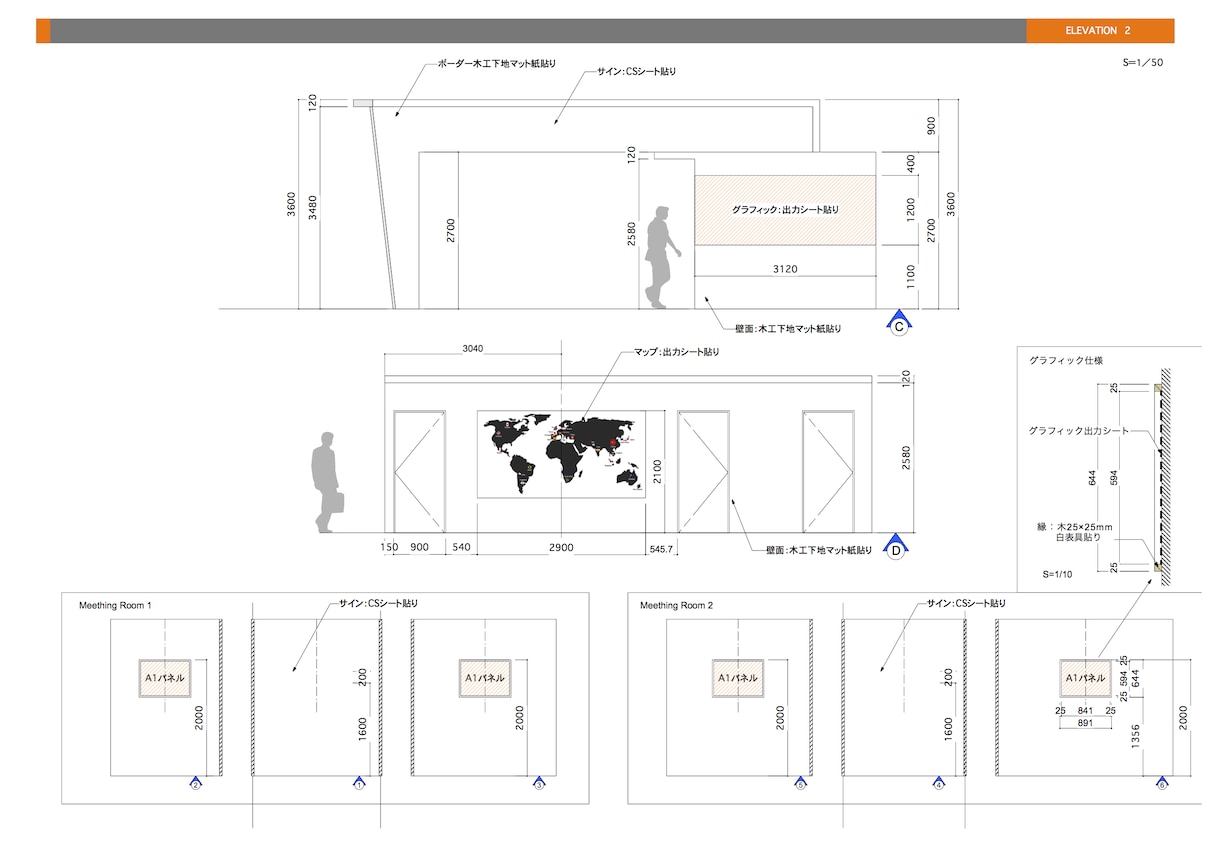Select view marker 6 in Meething Room 2
The image size is (1220, 863).
click(x=1161, y=785)
